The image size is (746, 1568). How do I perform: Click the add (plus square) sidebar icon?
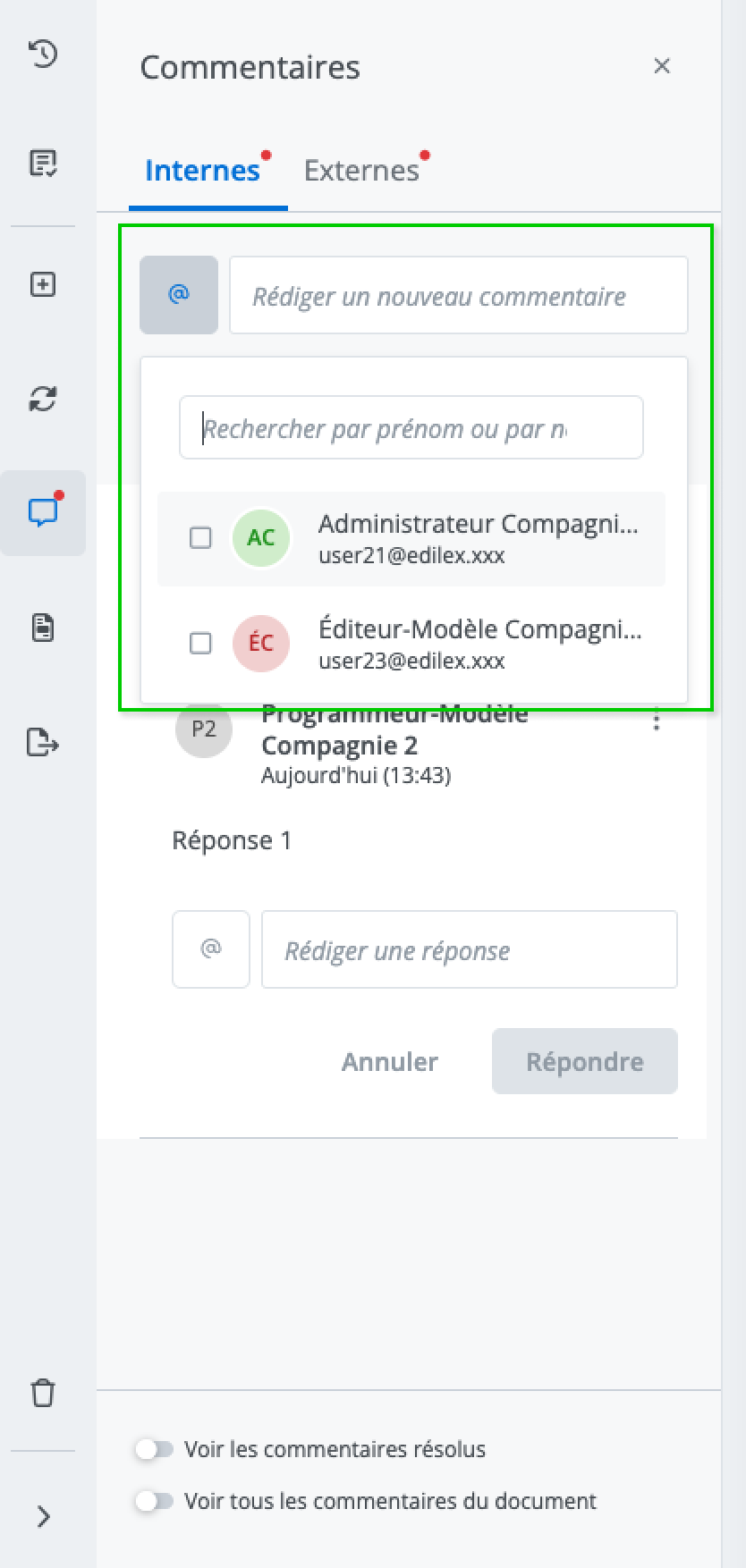point(43,284)
